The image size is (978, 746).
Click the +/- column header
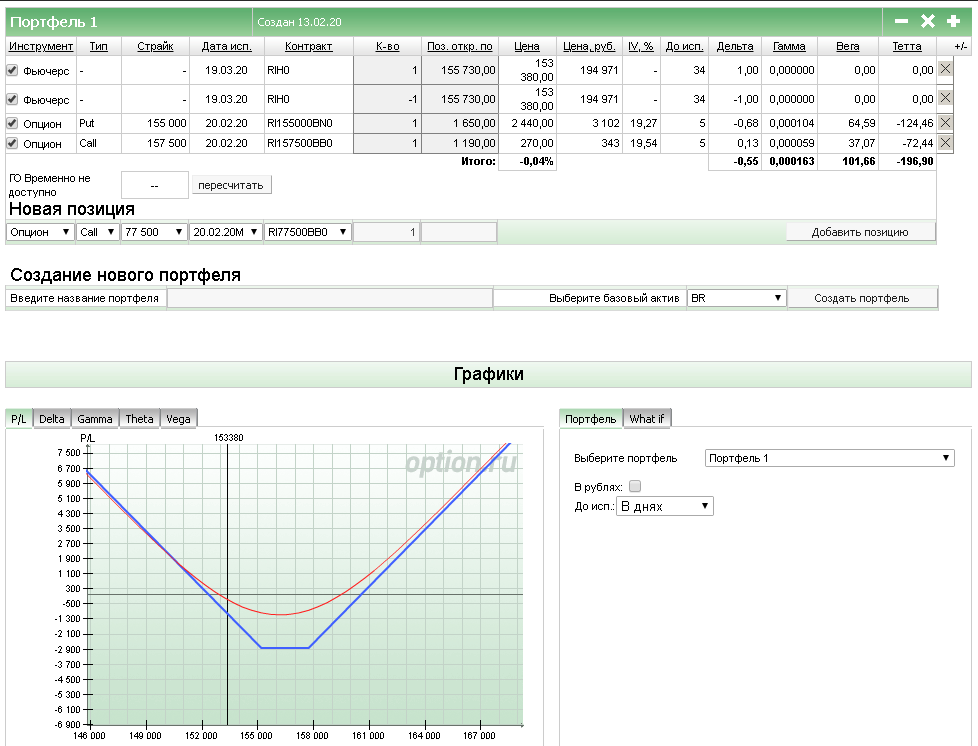point(960,46)
